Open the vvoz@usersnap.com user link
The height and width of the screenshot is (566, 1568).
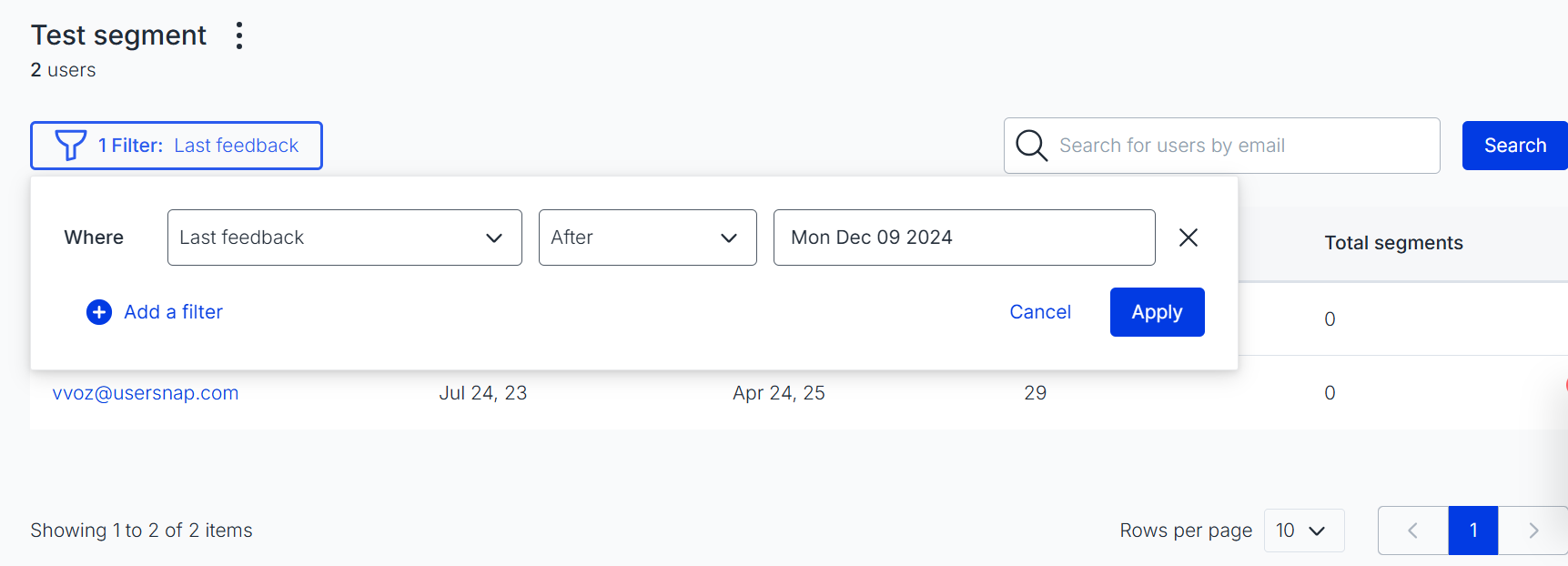146,393
